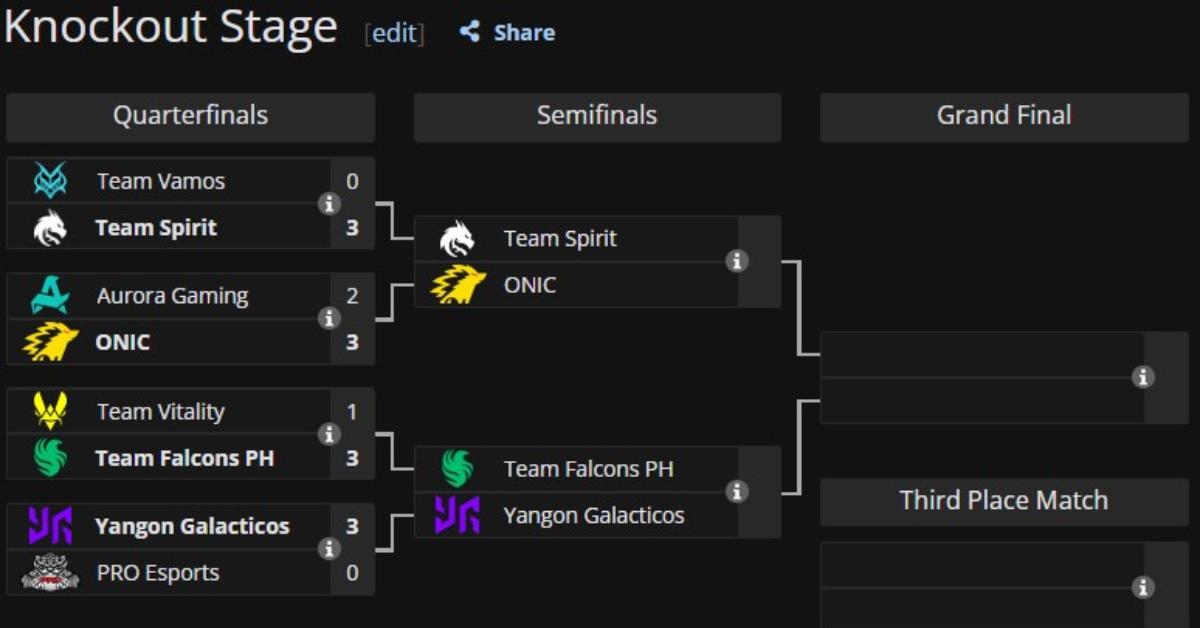
Task: Select Team Falcons PH in the Semifinals
Action: pyautogui.click(x=589, y=468)
